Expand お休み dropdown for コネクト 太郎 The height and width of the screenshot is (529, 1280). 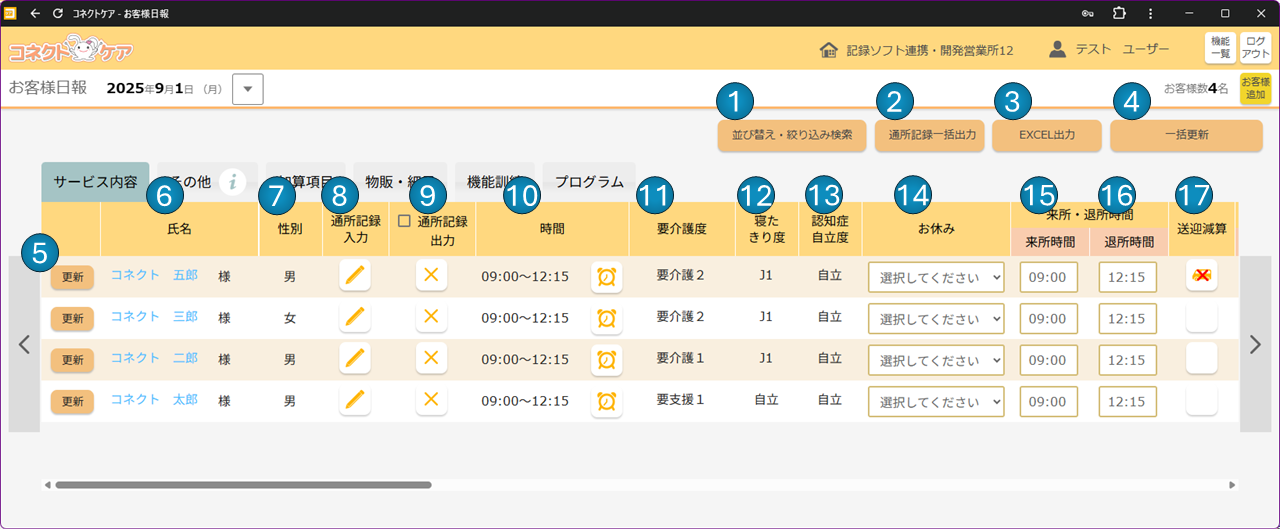coord(936,402)
